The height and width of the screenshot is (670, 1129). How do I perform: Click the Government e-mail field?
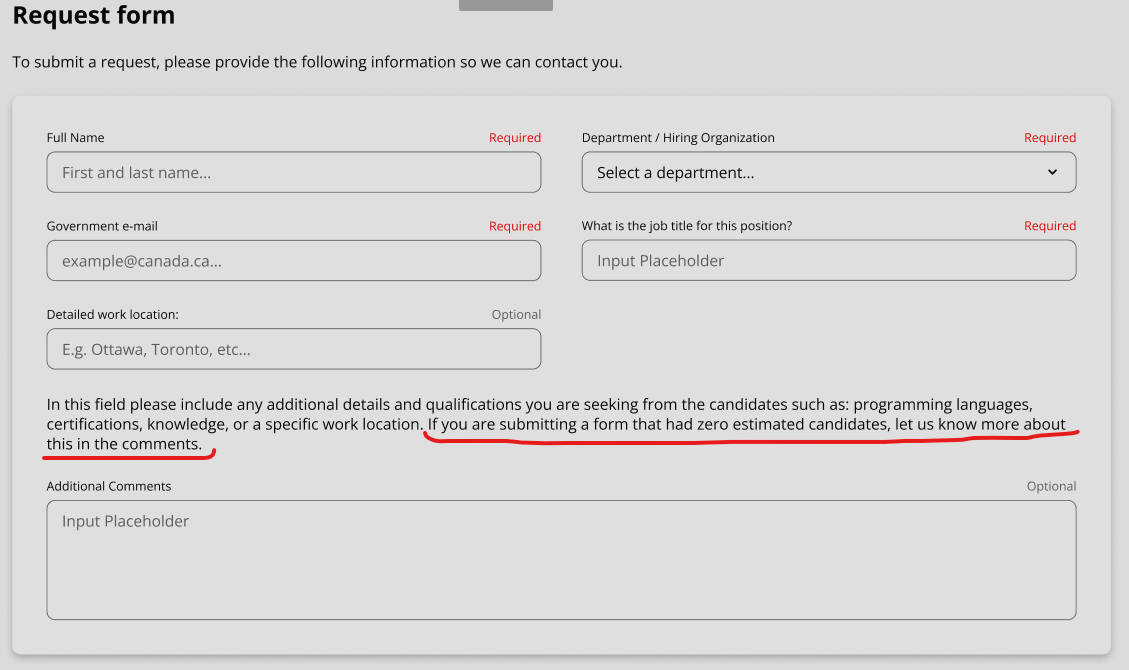point(293,260)
